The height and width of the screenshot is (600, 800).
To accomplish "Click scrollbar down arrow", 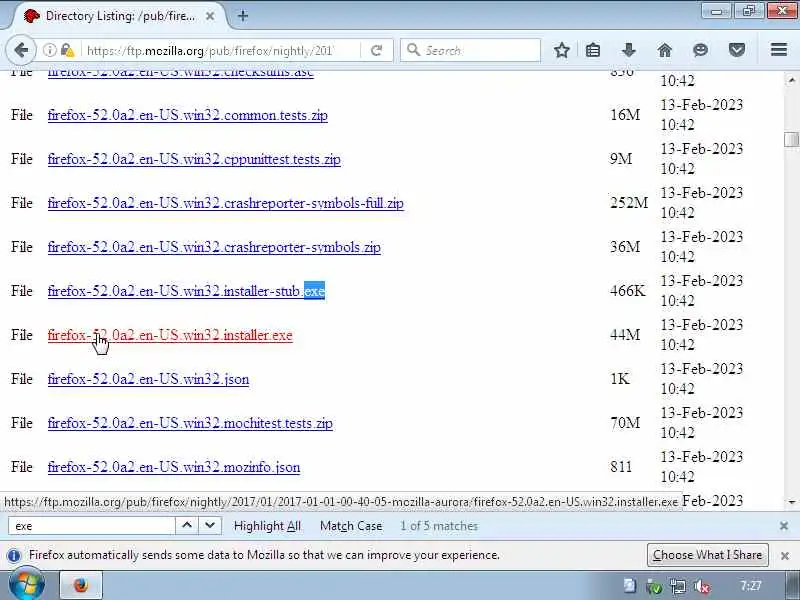I will point(791,503).
